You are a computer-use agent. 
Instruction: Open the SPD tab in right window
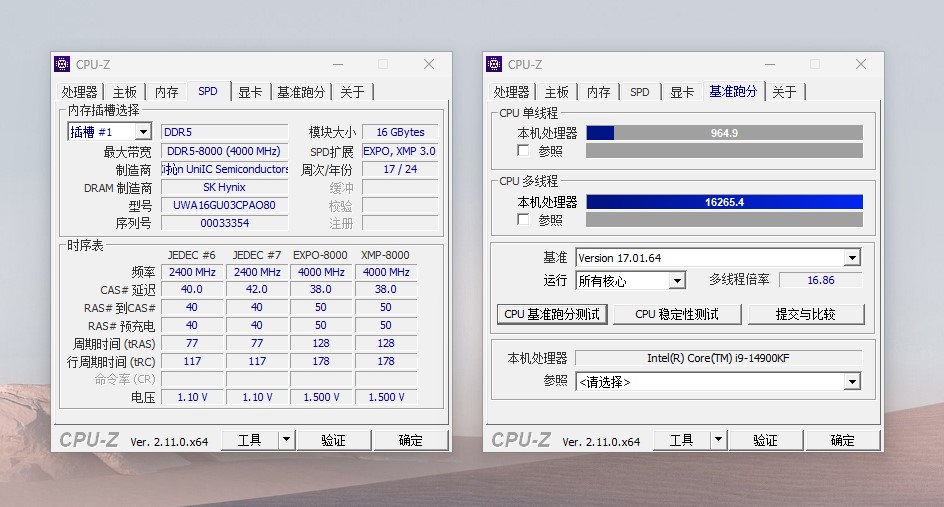point(640,92)
